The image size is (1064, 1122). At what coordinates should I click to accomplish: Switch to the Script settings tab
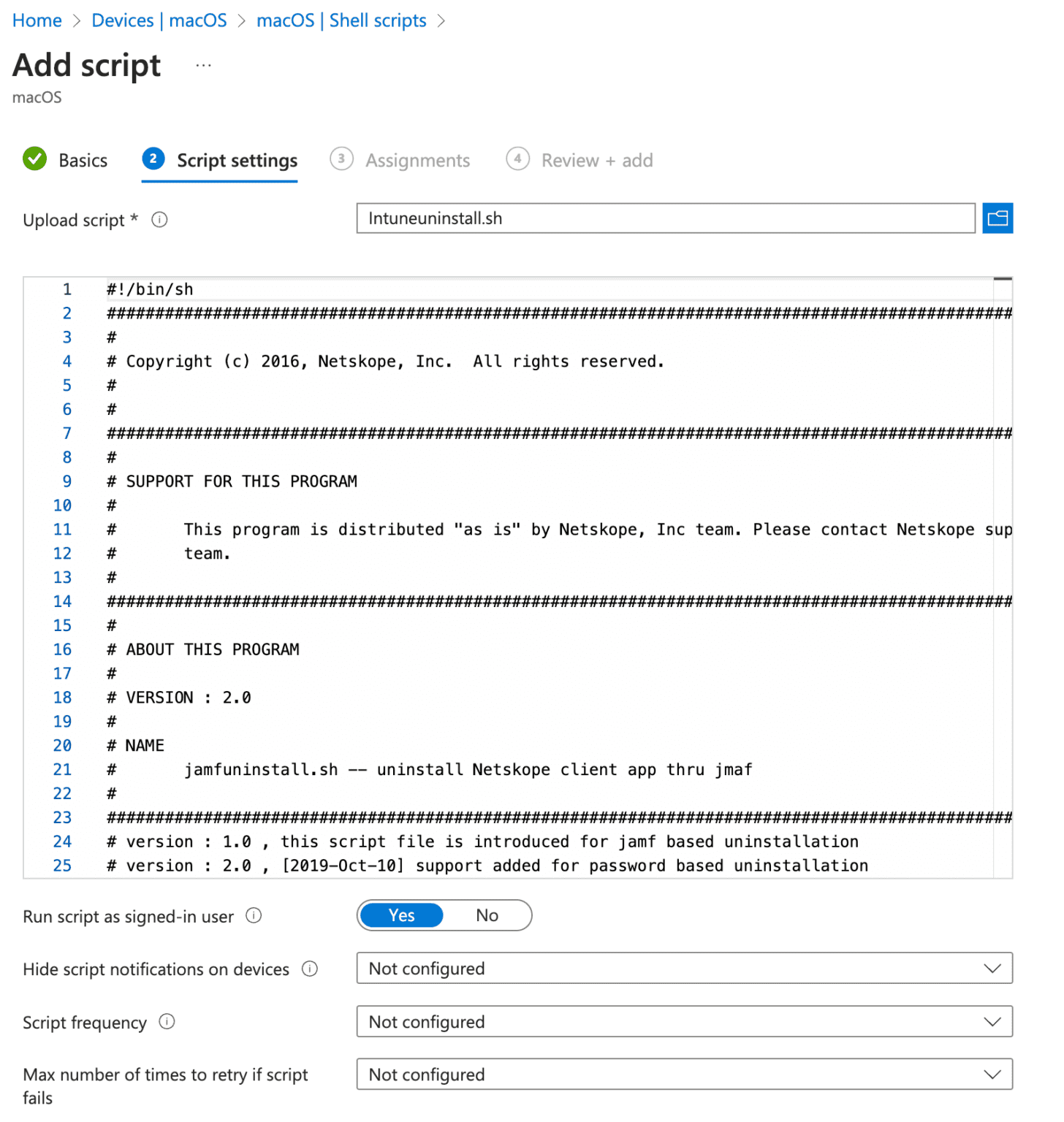pyautogui.click(x=237, y=161)
